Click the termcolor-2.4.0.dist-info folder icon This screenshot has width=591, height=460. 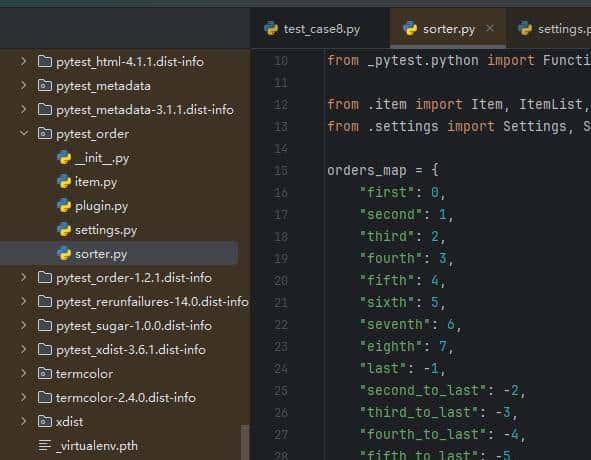tap(45, 397)
